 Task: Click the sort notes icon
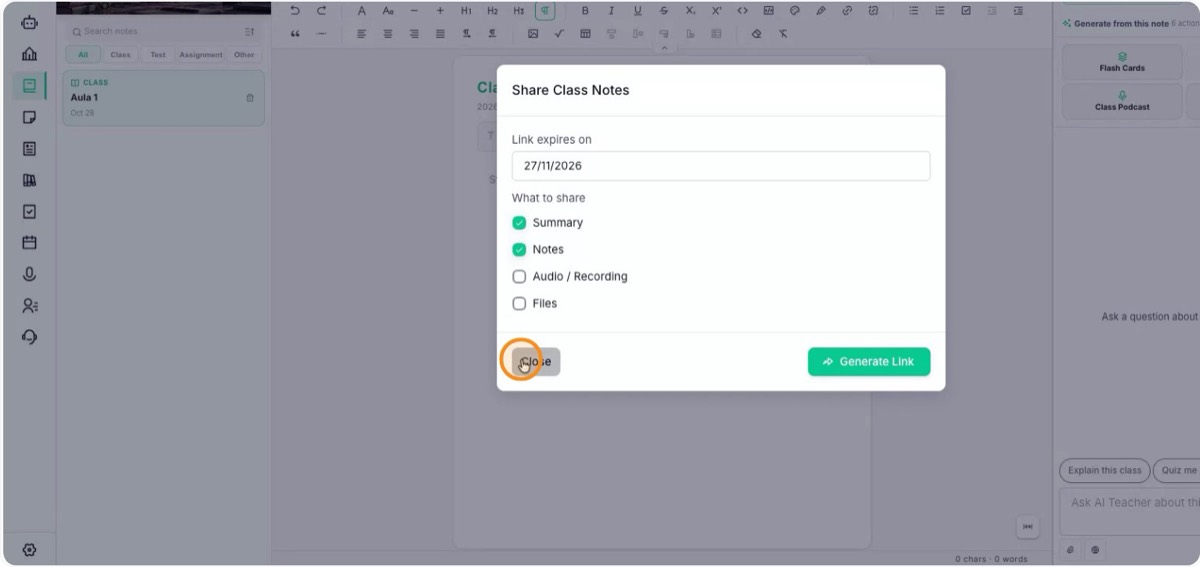249,31
